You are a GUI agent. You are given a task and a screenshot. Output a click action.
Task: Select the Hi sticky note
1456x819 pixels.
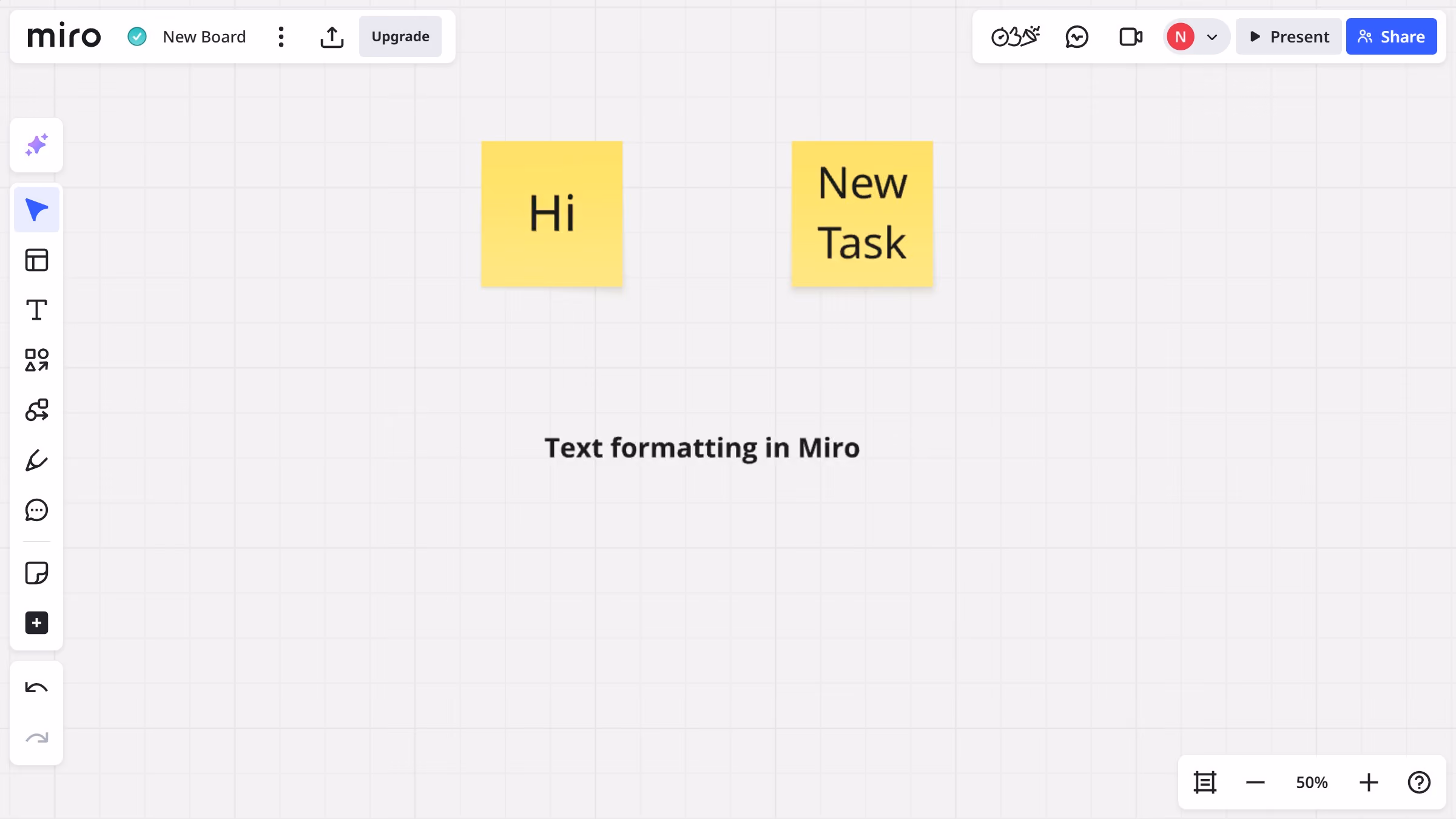(552, 214)
